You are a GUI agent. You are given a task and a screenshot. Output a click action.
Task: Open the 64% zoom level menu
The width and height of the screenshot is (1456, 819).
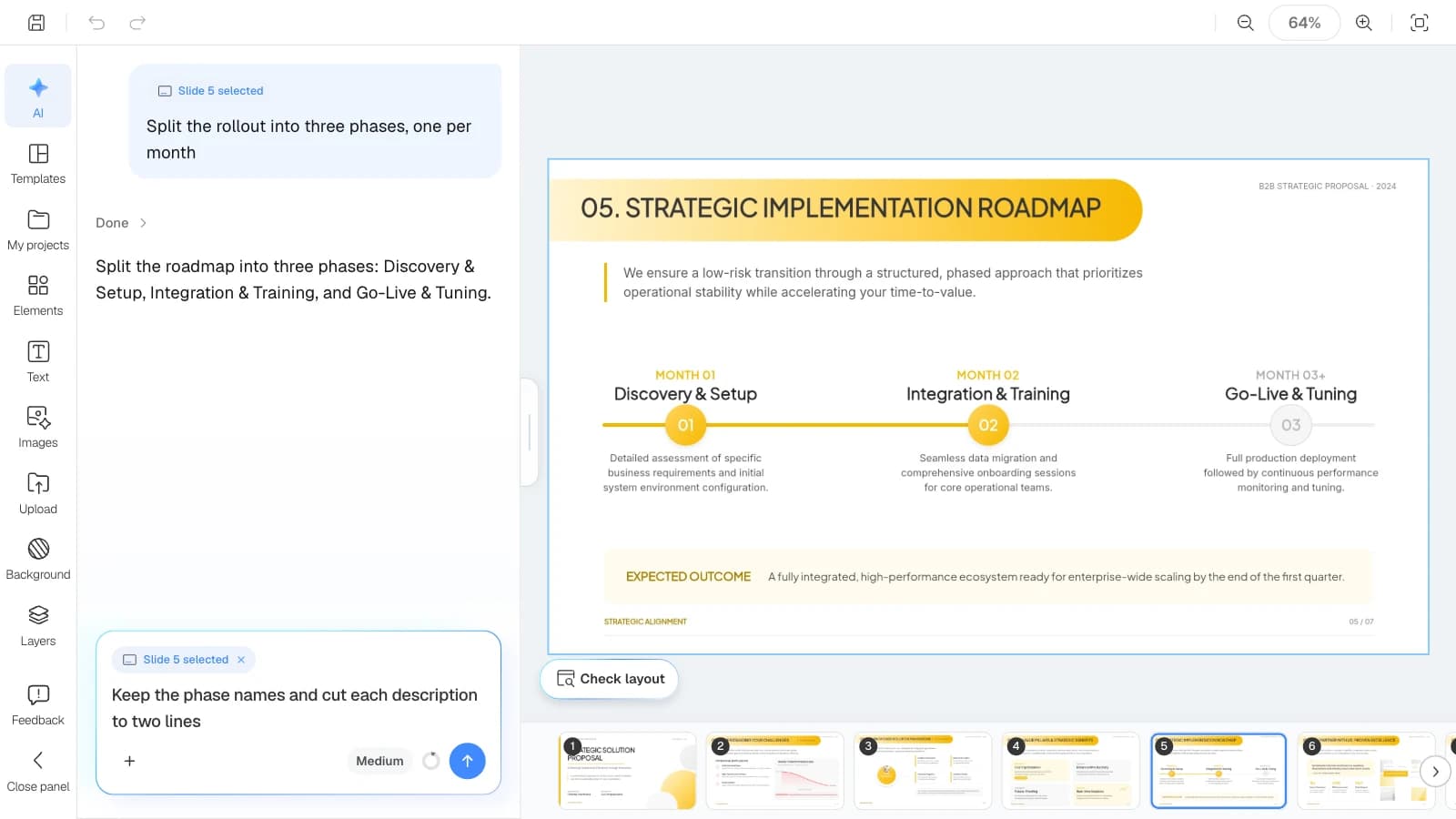[1304, 23]
